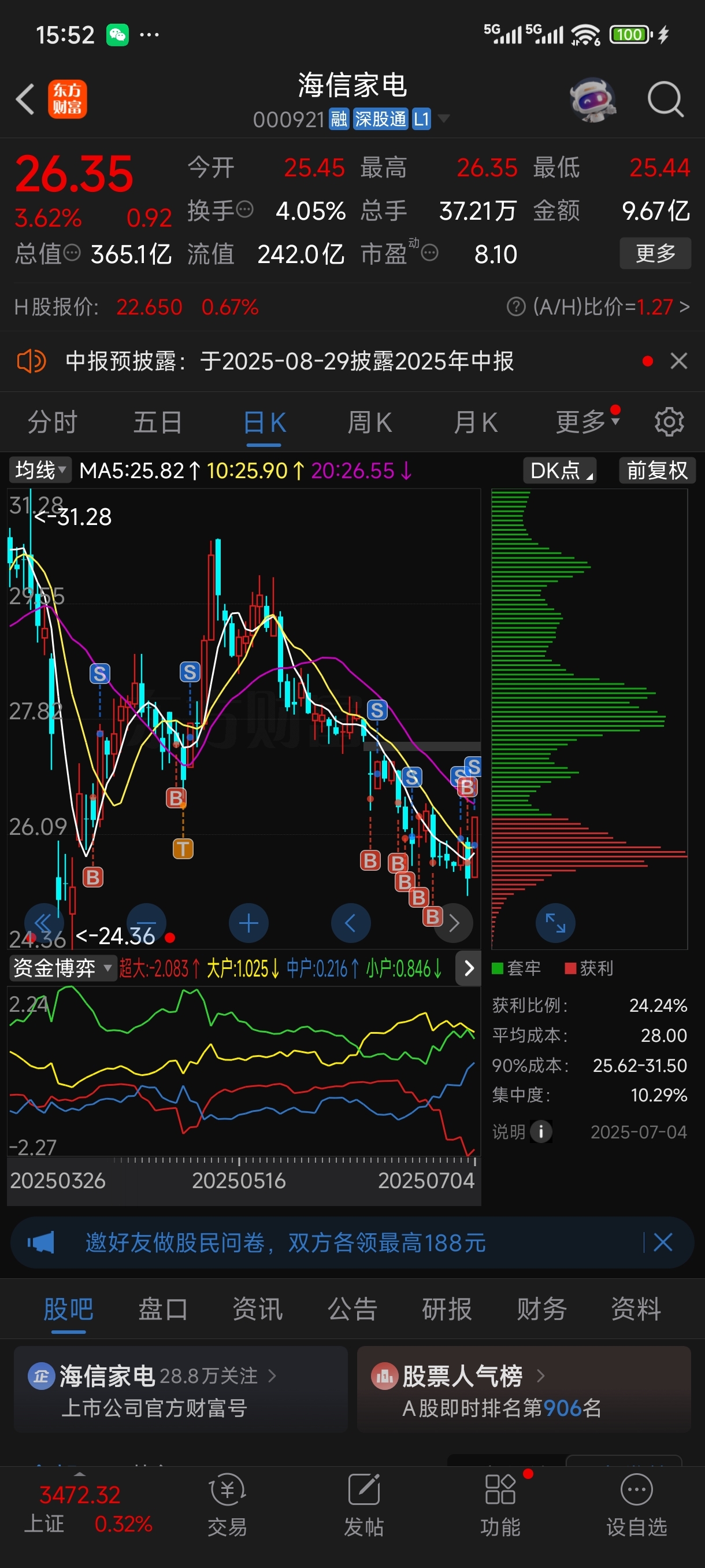Tap the 中报预披露 announcement text
This screenshot has height=1568, width=705.
(x=290, y=361)
